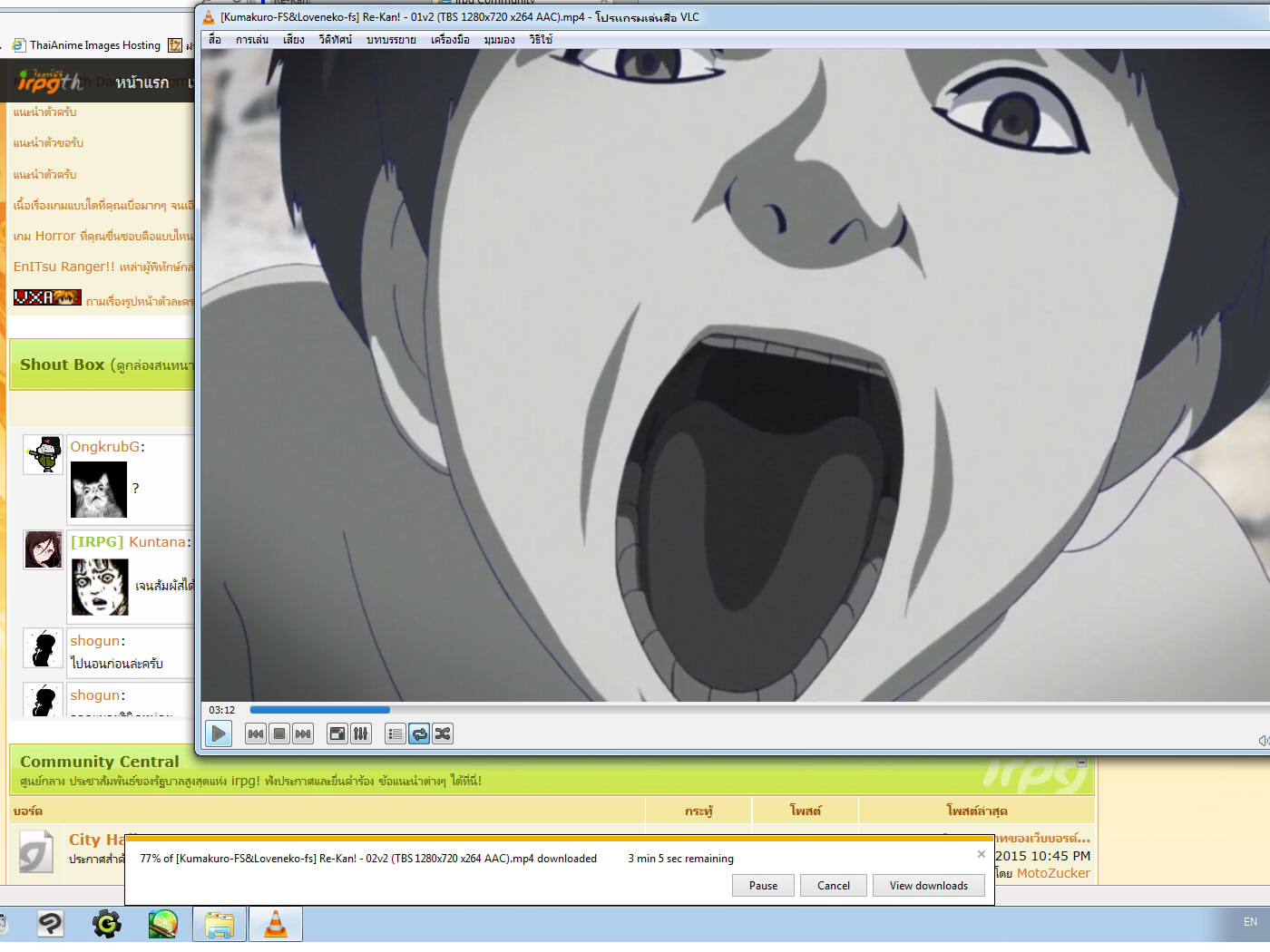Go to หน้าแรก in browser navigation
1270x952 pixels.
tap(142, 83)
